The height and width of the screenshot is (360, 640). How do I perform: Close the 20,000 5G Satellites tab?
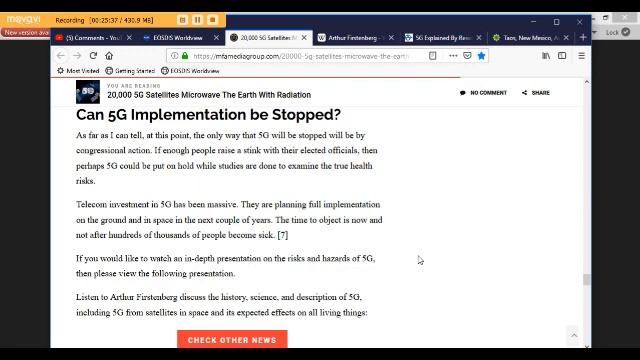click(x=304, y=38)
